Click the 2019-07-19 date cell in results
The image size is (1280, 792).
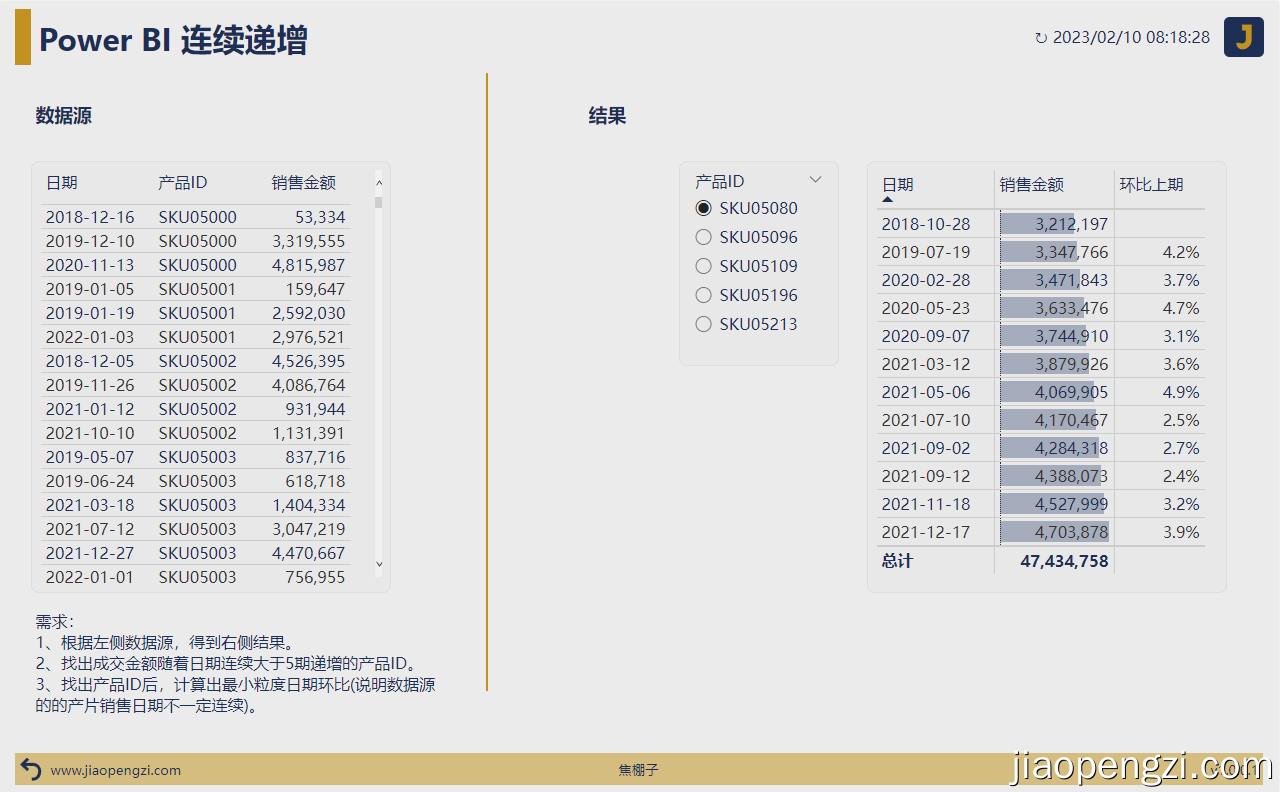click(x=926, y=252)
